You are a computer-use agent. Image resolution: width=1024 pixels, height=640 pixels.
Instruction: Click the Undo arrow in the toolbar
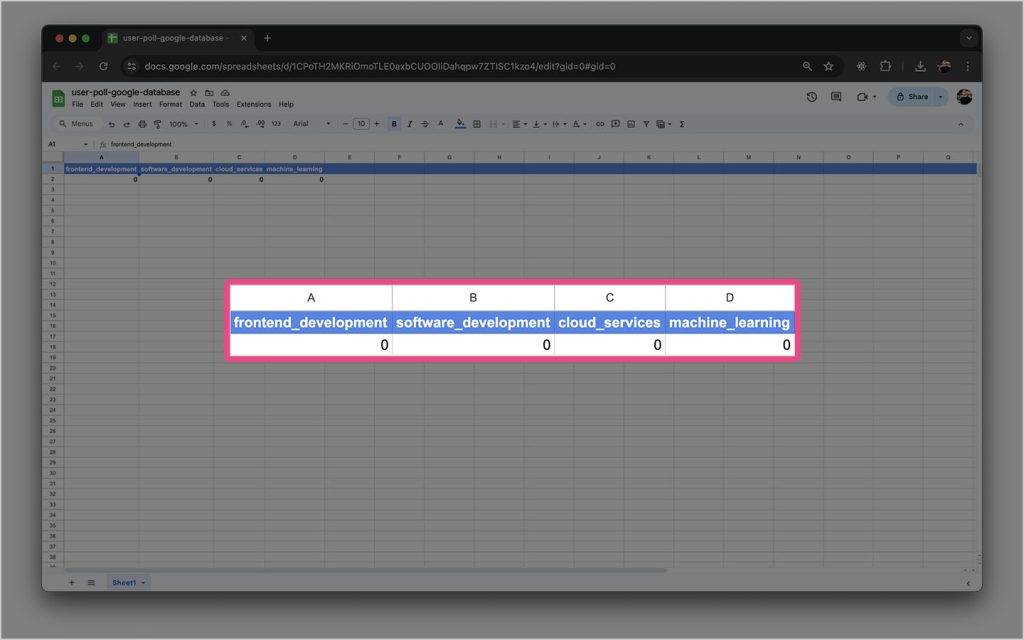click(x=112, y=124)
